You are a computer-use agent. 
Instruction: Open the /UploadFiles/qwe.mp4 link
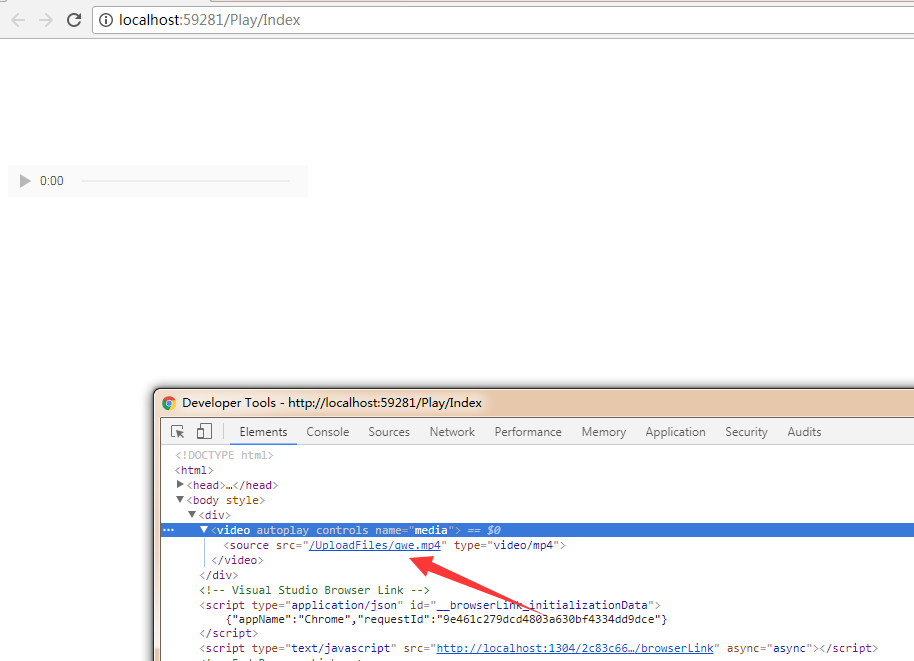[x=375, y=546]
